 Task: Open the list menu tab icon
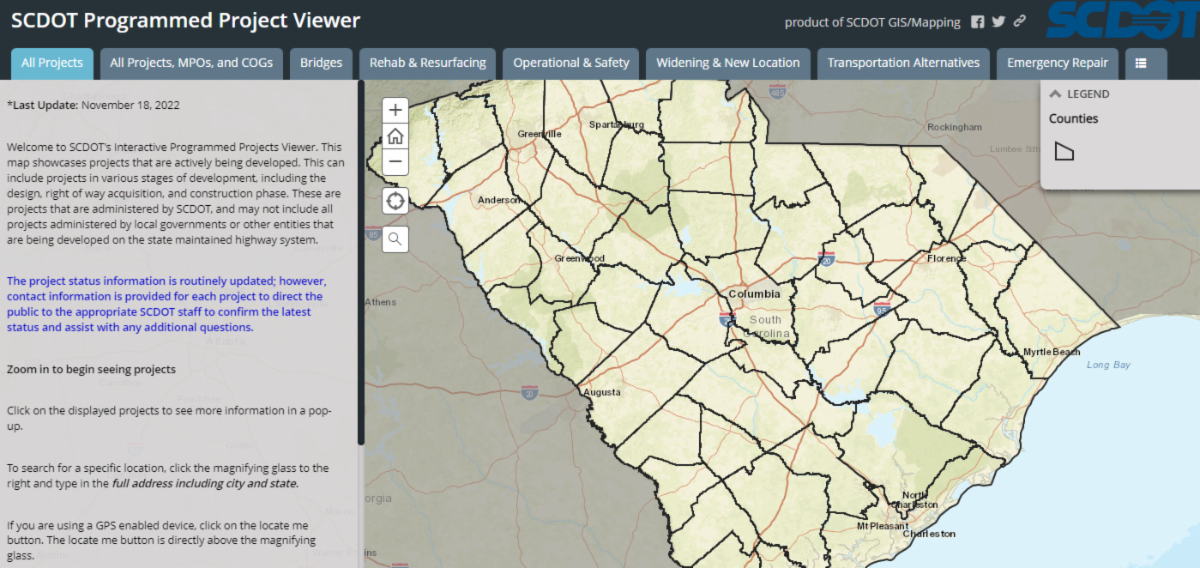point(1141,63)
